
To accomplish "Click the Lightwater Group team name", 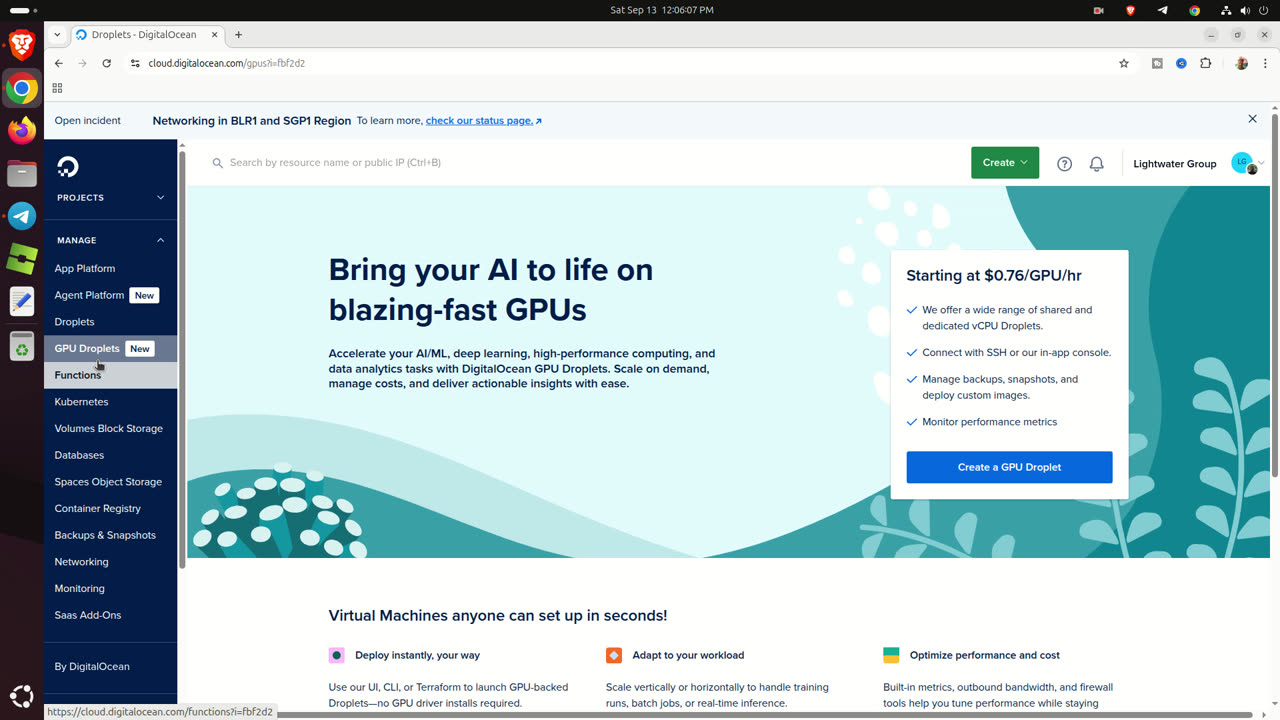I will point(1174,164).
